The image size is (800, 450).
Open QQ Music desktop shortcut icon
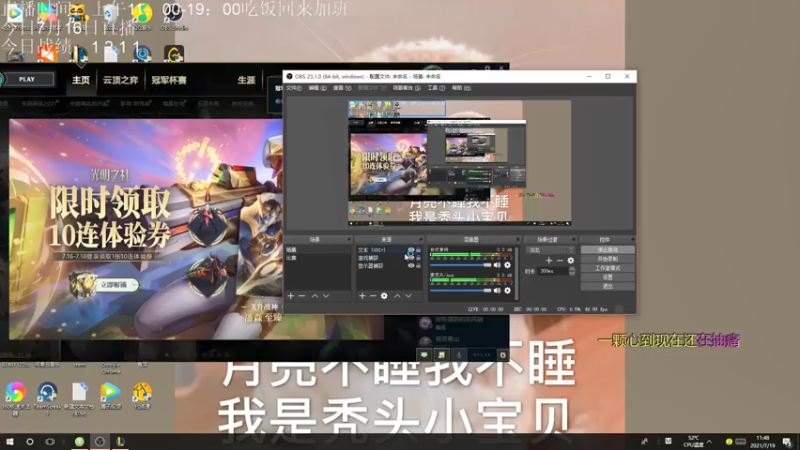pos(142,14)
